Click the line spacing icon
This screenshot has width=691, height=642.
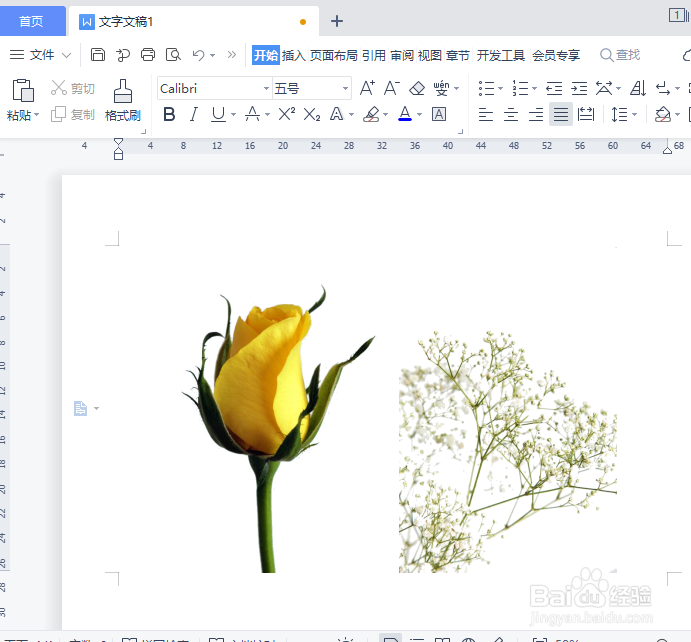619,115
